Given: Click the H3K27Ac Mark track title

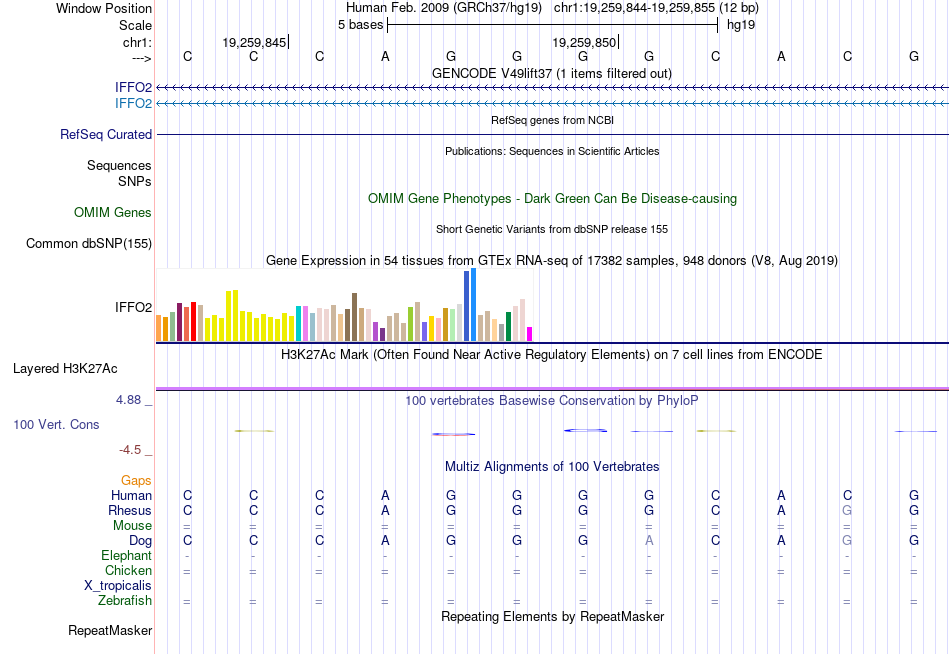Looking at the screenshot, I should click(551, 355).
